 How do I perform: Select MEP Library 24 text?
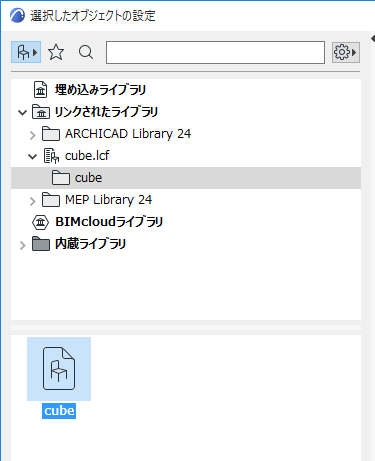coord(108,200)
